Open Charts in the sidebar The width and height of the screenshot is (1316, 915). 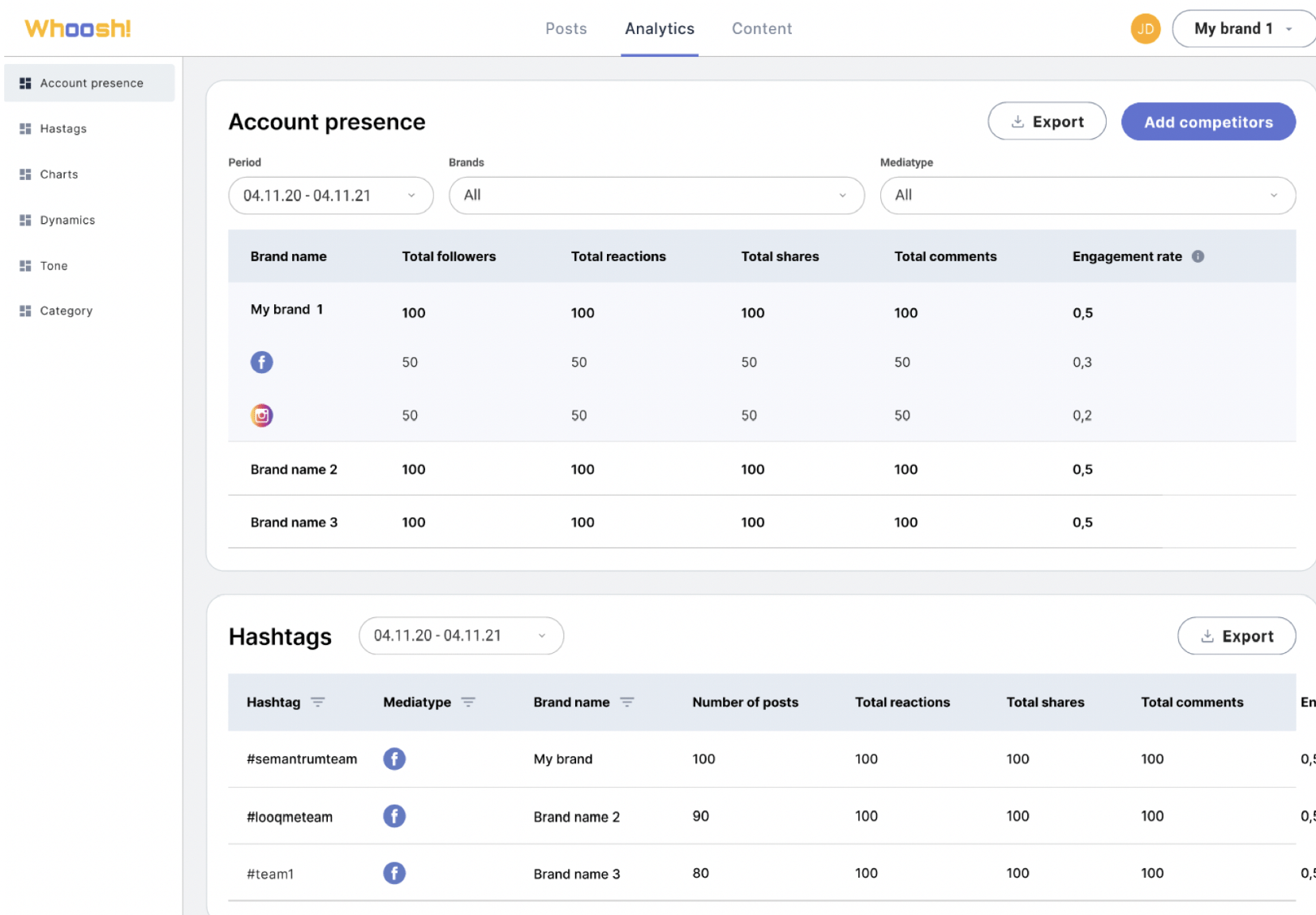[59, 174]
